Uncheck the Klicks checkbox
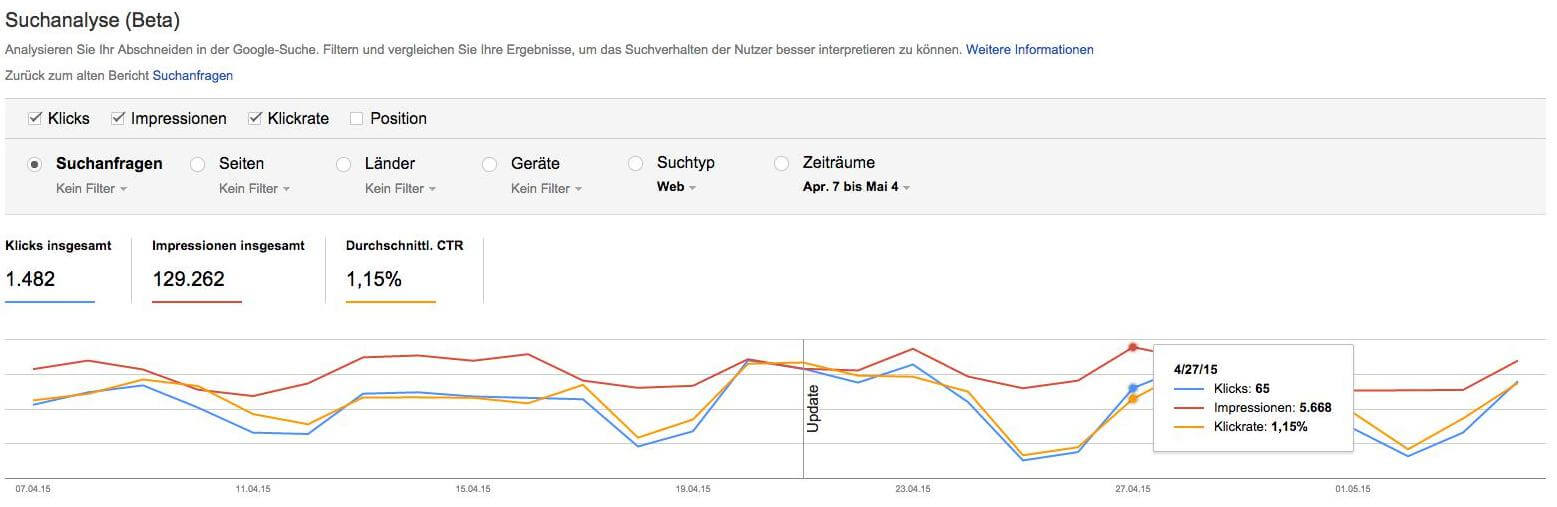The height and width of the screenshot is (507, 1557). [35, 118]
